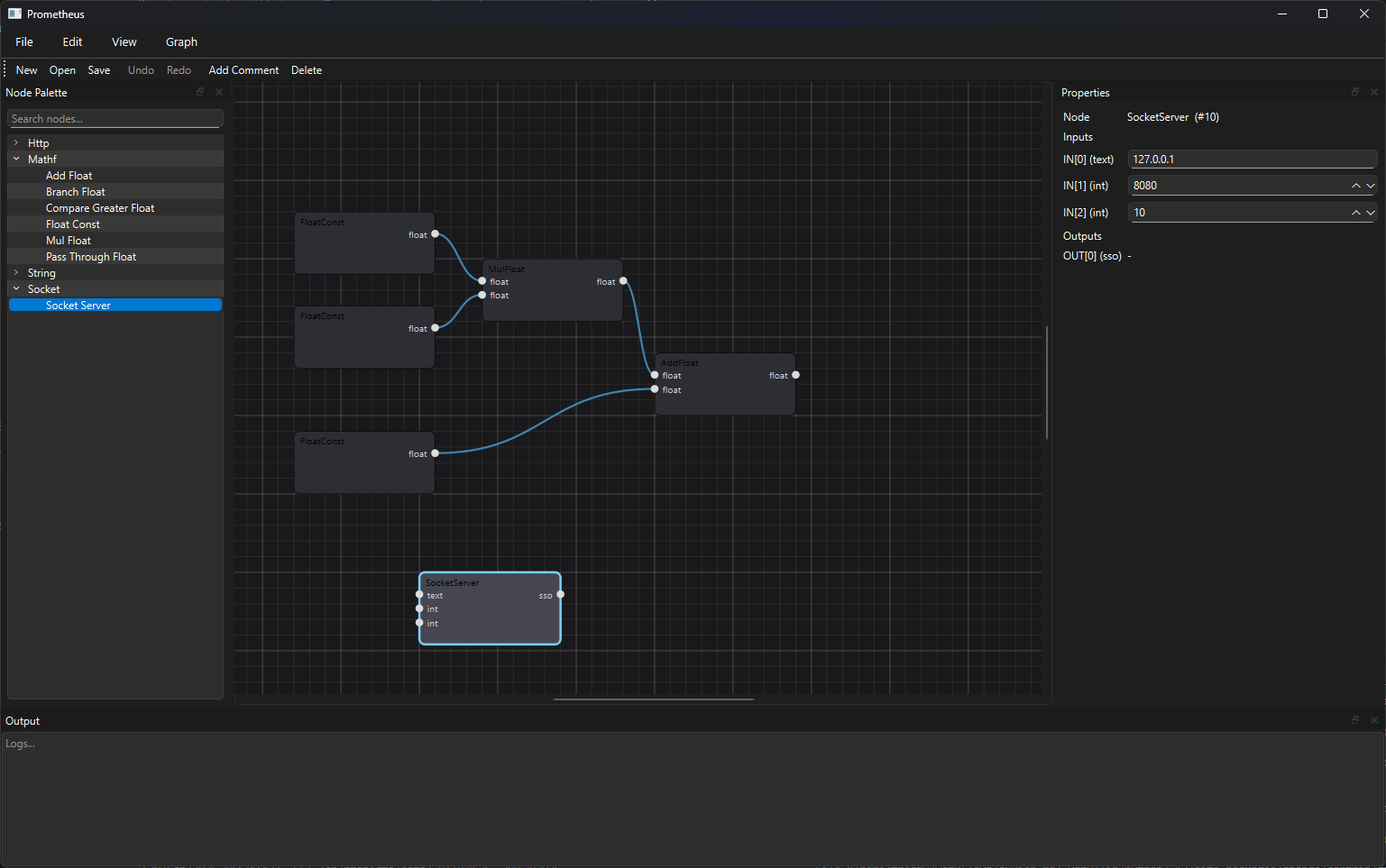Viewport: 1386px width, 868px height.
Task: Open the Edit menu
Action: (72, 42)
